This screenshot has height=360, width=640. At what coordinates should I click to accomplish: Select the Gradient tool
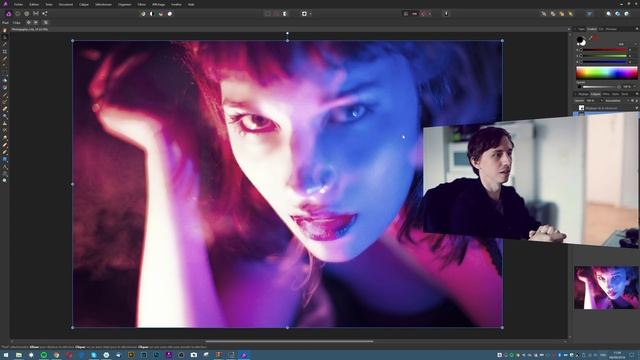(x=5, y=87)
